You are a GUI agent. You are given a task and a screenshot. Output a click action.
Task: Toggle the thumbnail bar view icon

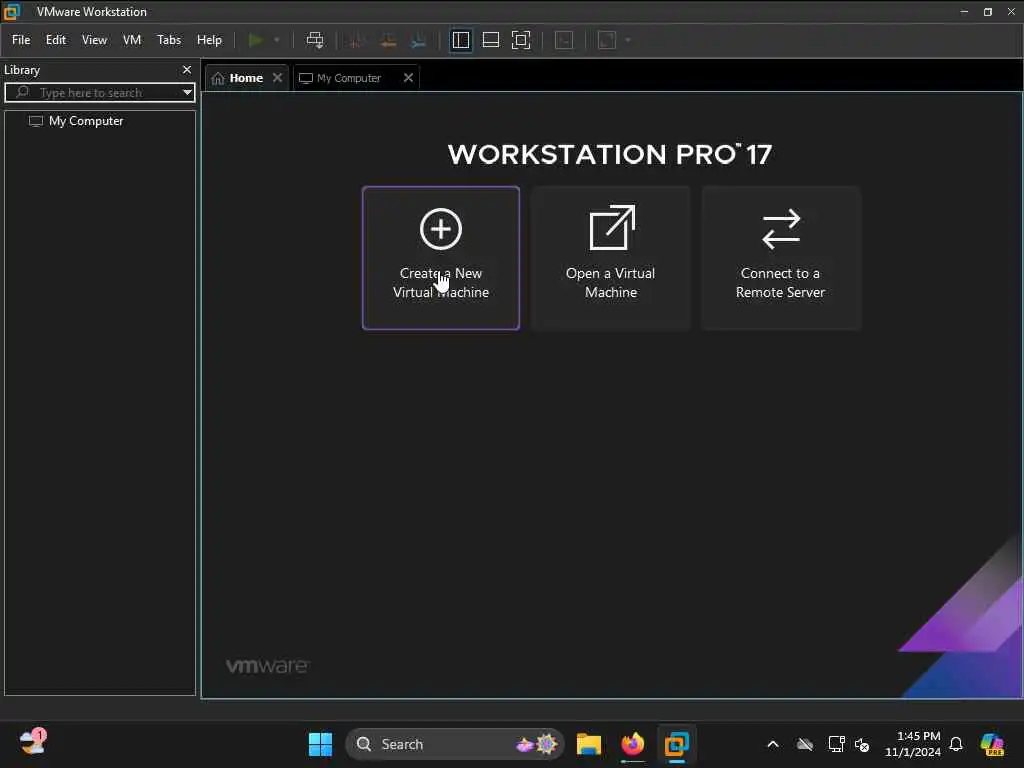pos(491,40)
